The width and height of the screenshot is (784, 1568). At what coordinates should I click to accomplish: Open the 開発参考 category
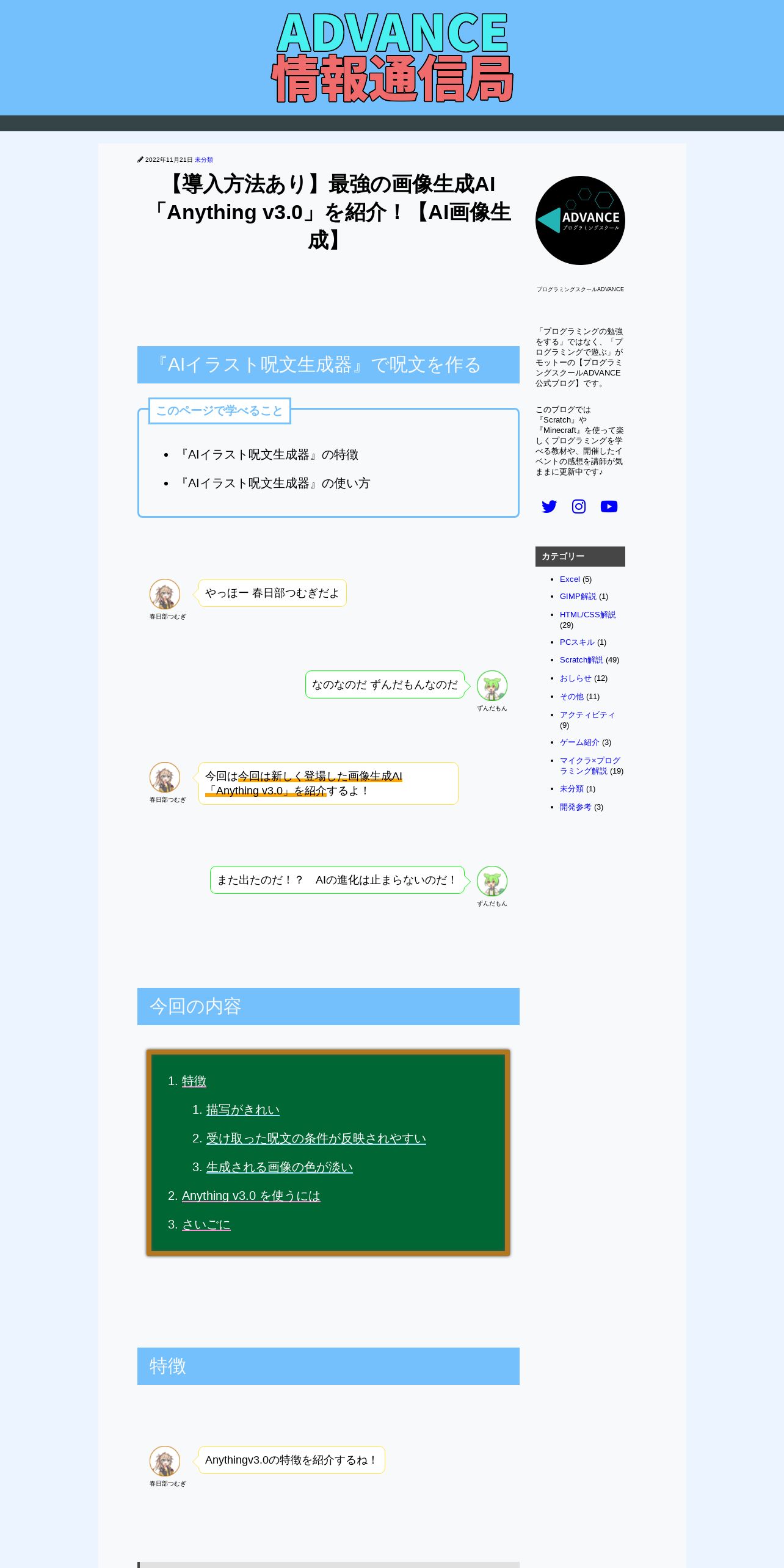pyautogui.click(x=576, y=807)
